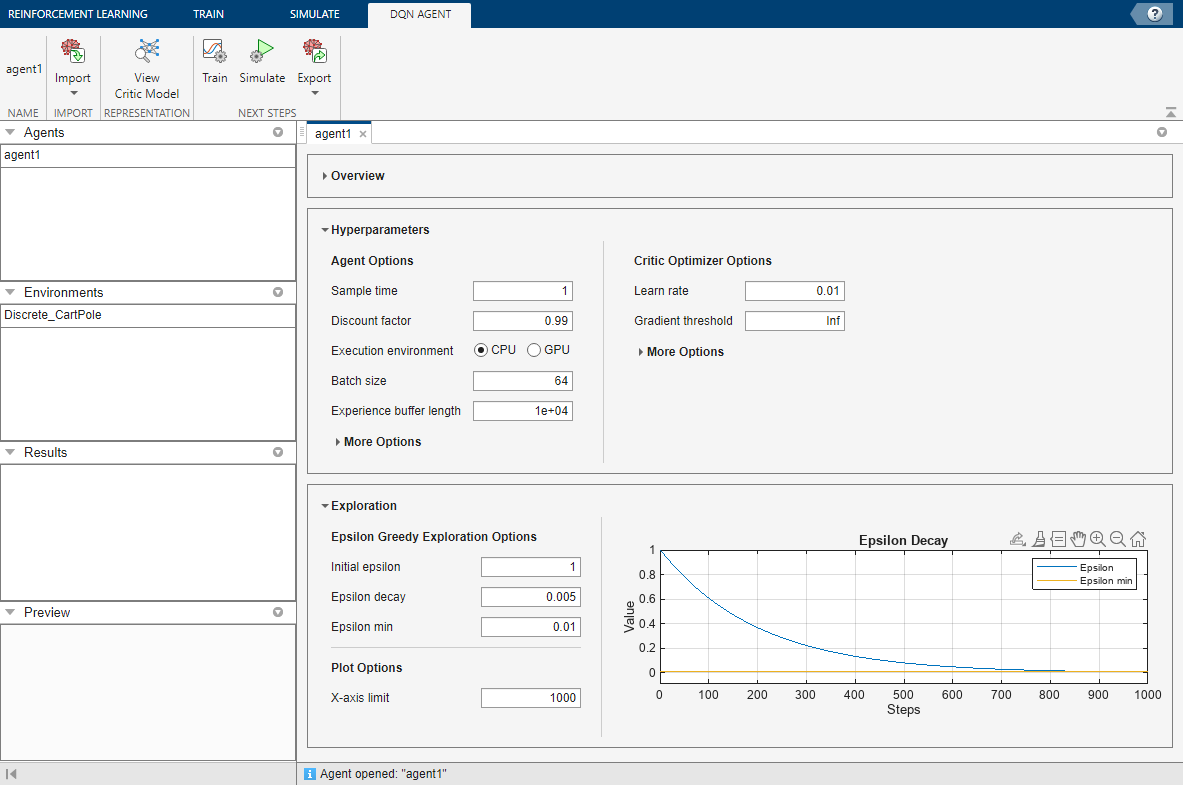The width and height of the screenshot is (1183, 785).
Task: Select the pan hand tool on plot
Action: pos(1078,539)
